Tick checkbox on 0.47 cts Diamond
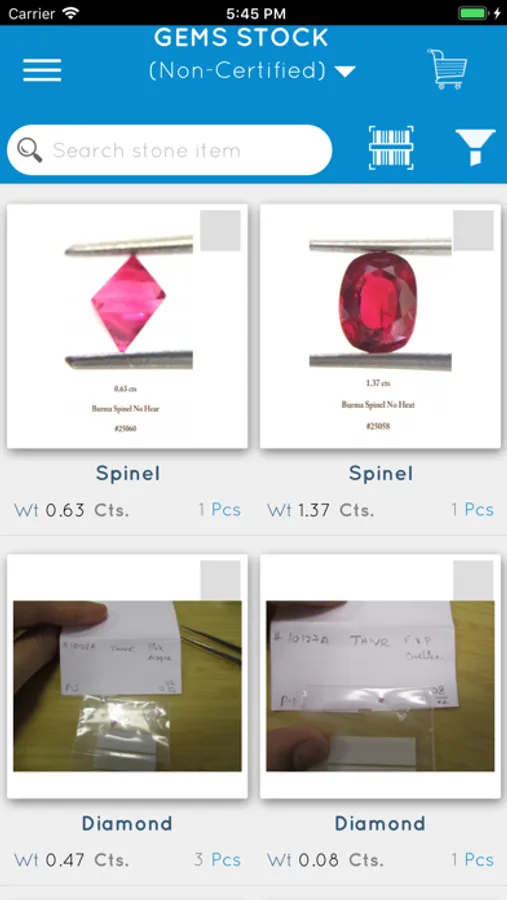This screenshot has height=900, width=507. tap(220, 580)
